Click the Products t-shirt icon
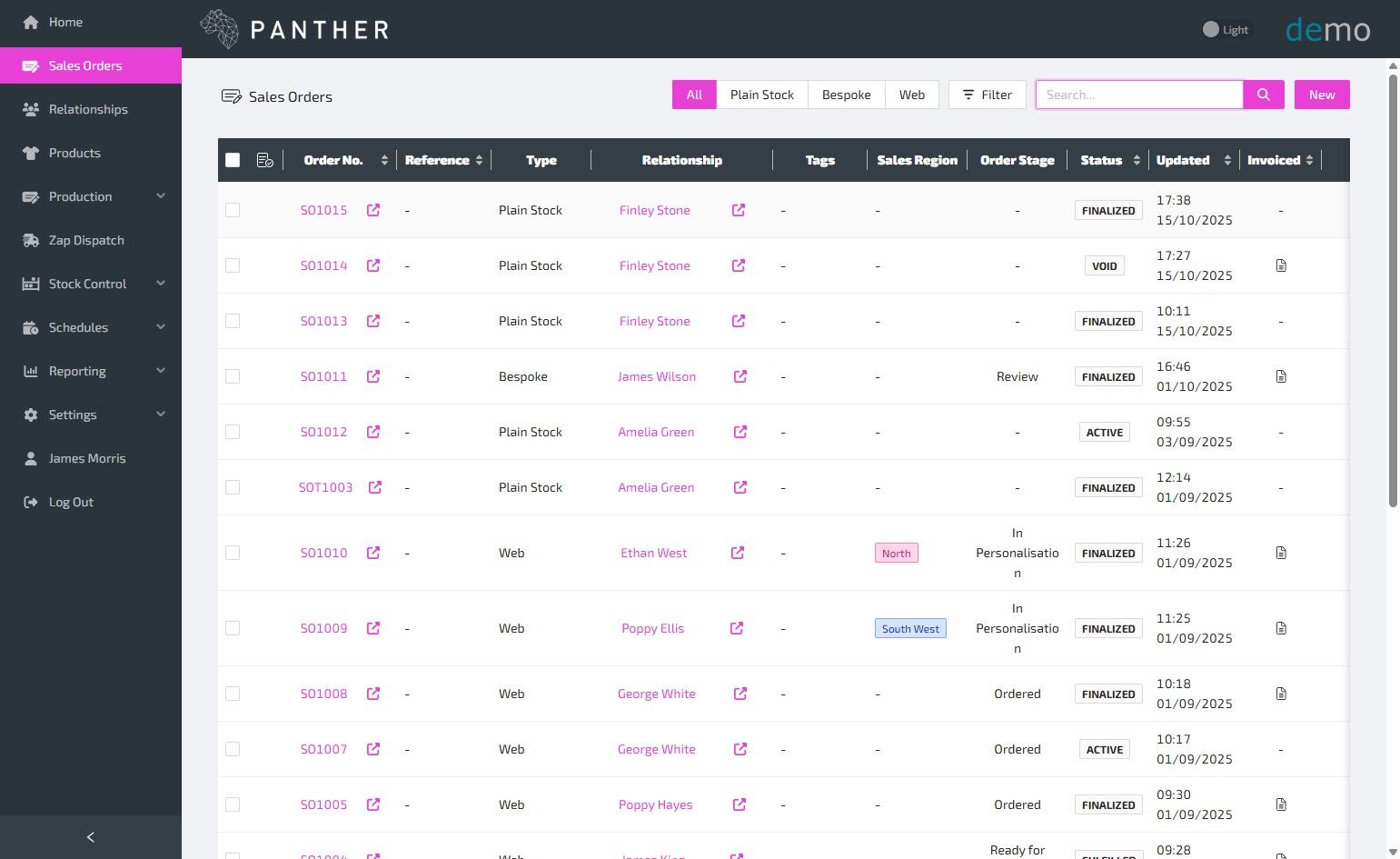 tap(31, 153)
